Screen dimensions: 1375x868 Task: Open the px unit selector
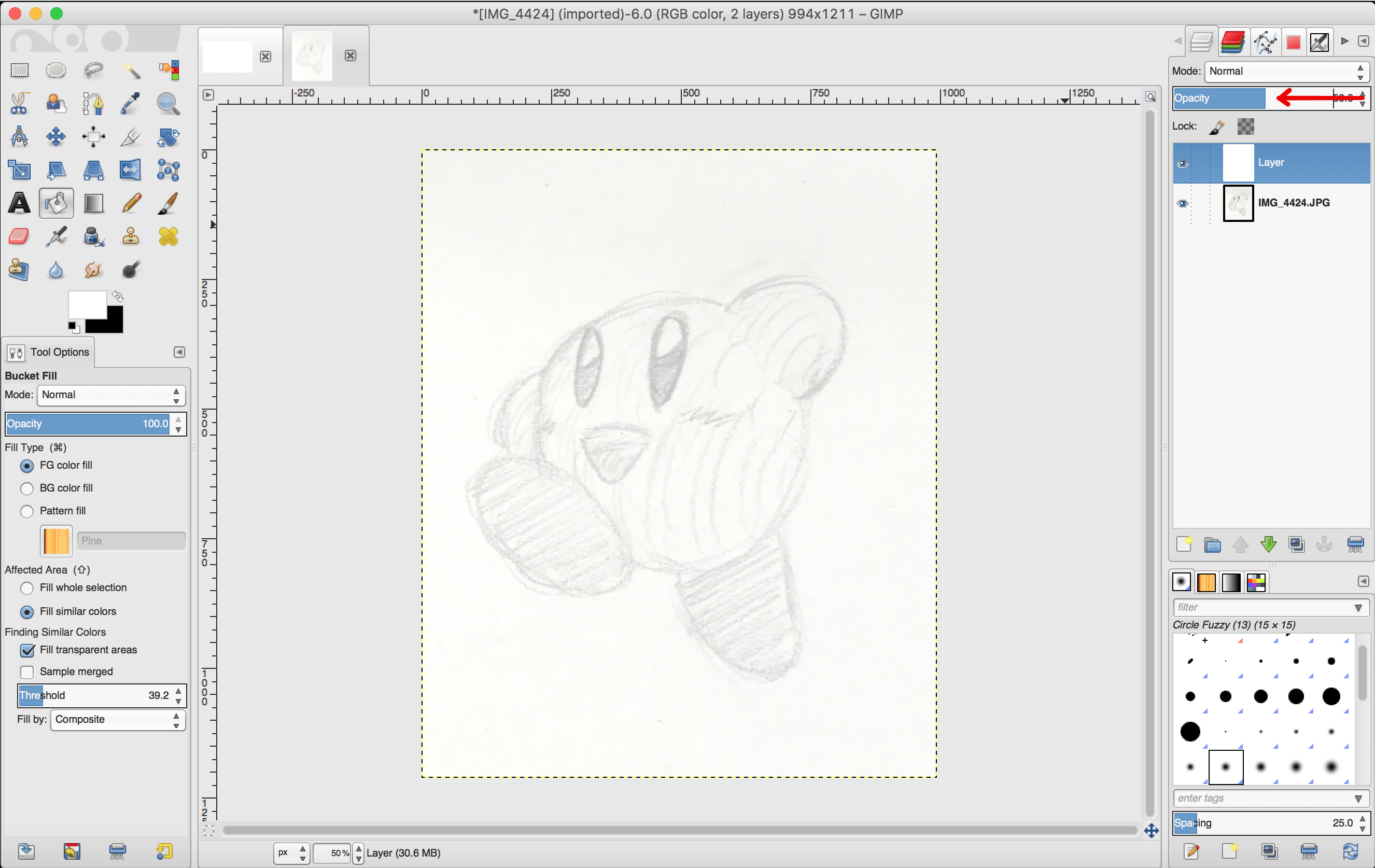[x=291, y=852]
